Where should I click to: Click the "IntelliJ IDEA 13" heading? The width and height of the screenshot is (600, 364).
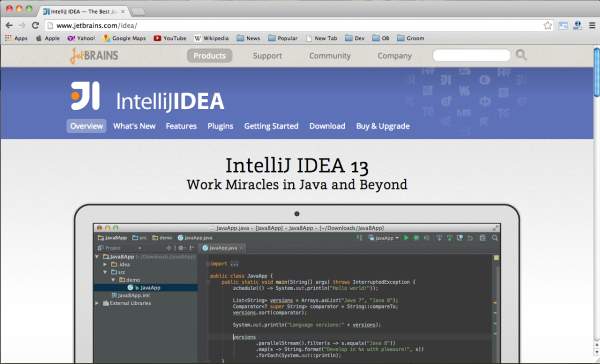pos(297,166)
